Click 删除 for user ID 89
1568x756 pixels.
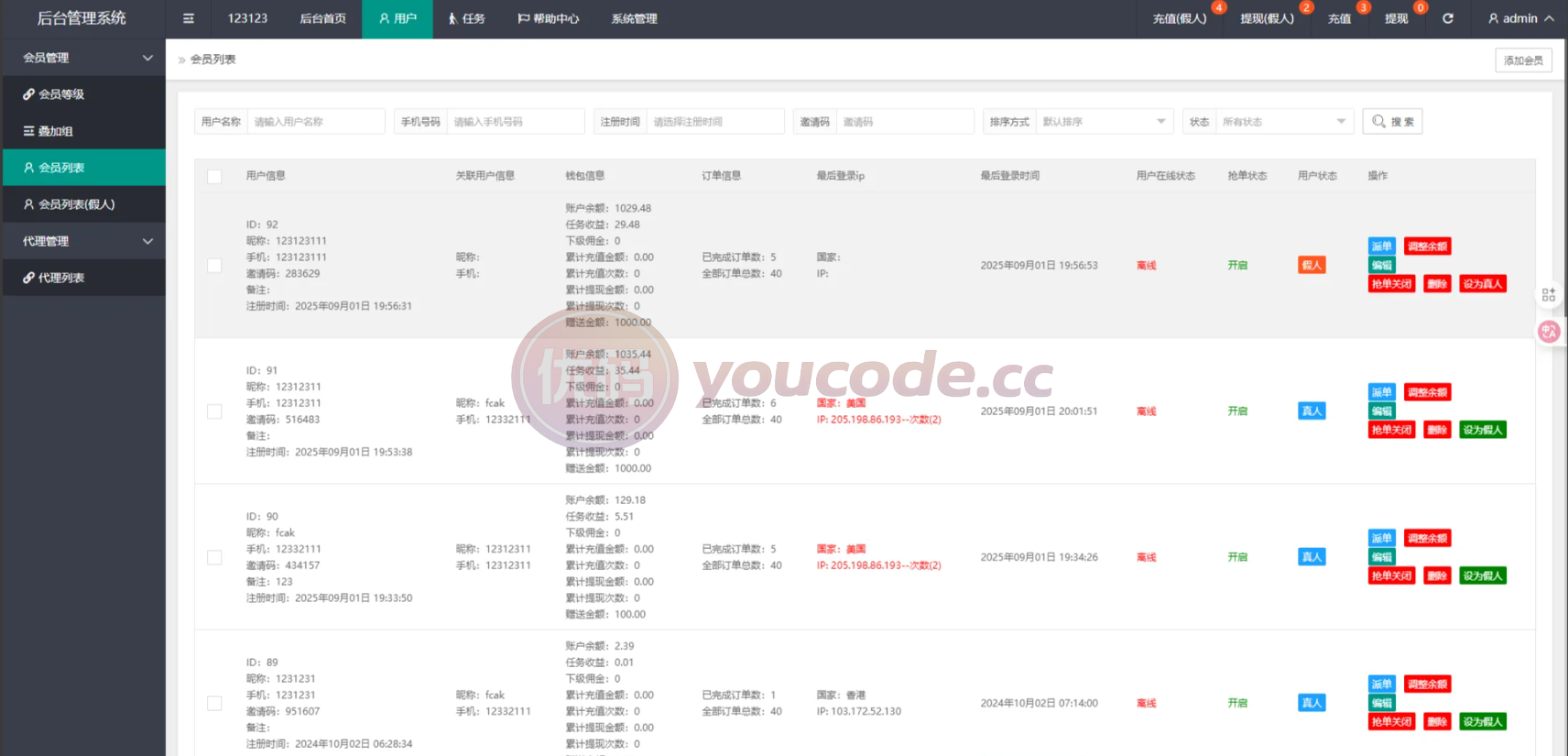(1437, 722)
